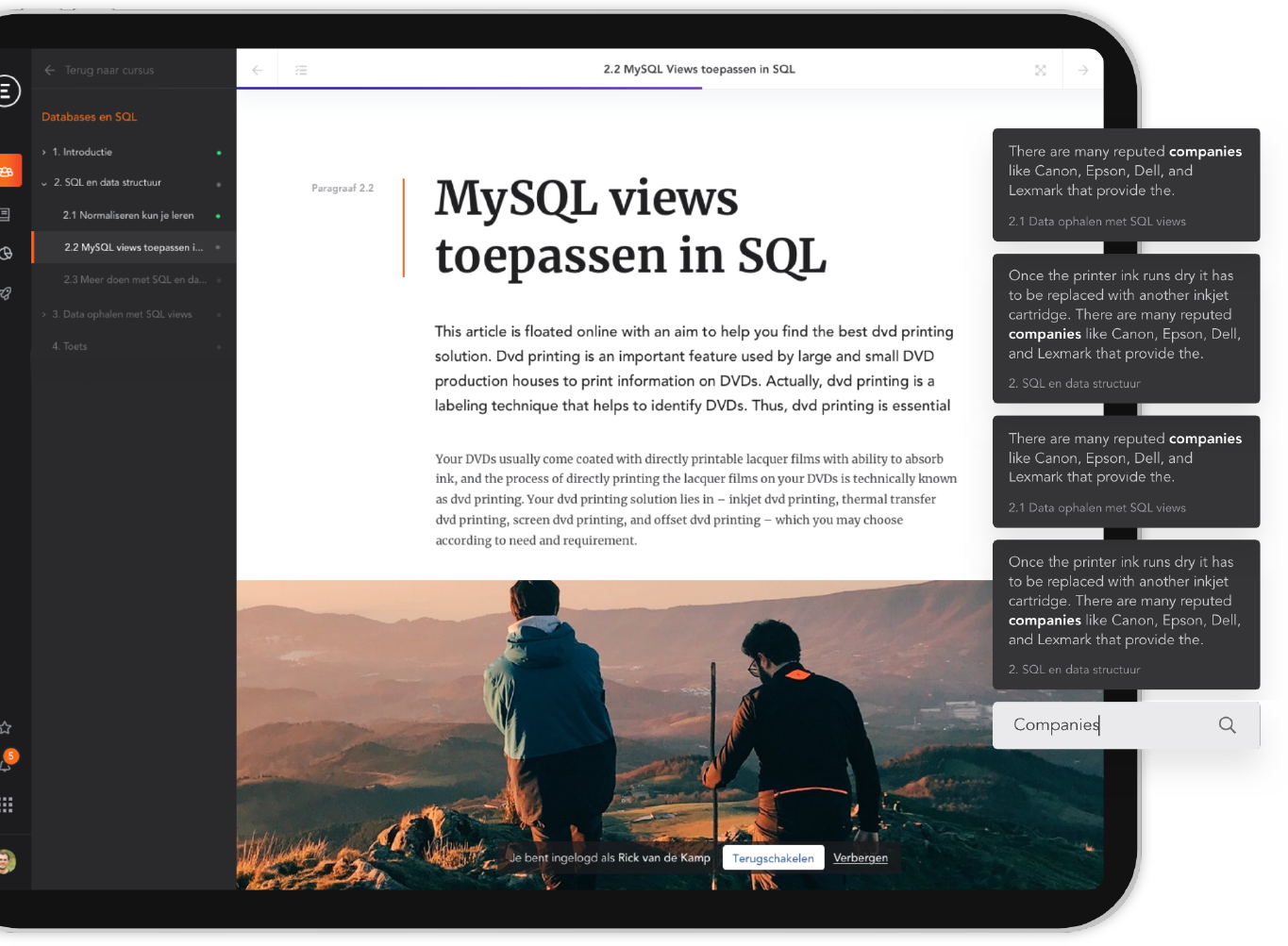Image resolution: width=1288 pixels, height=946 pixels.
Task: Click 'Je bent ingelogd als Rick van de Kamp' text
Action: click(610, 857)
